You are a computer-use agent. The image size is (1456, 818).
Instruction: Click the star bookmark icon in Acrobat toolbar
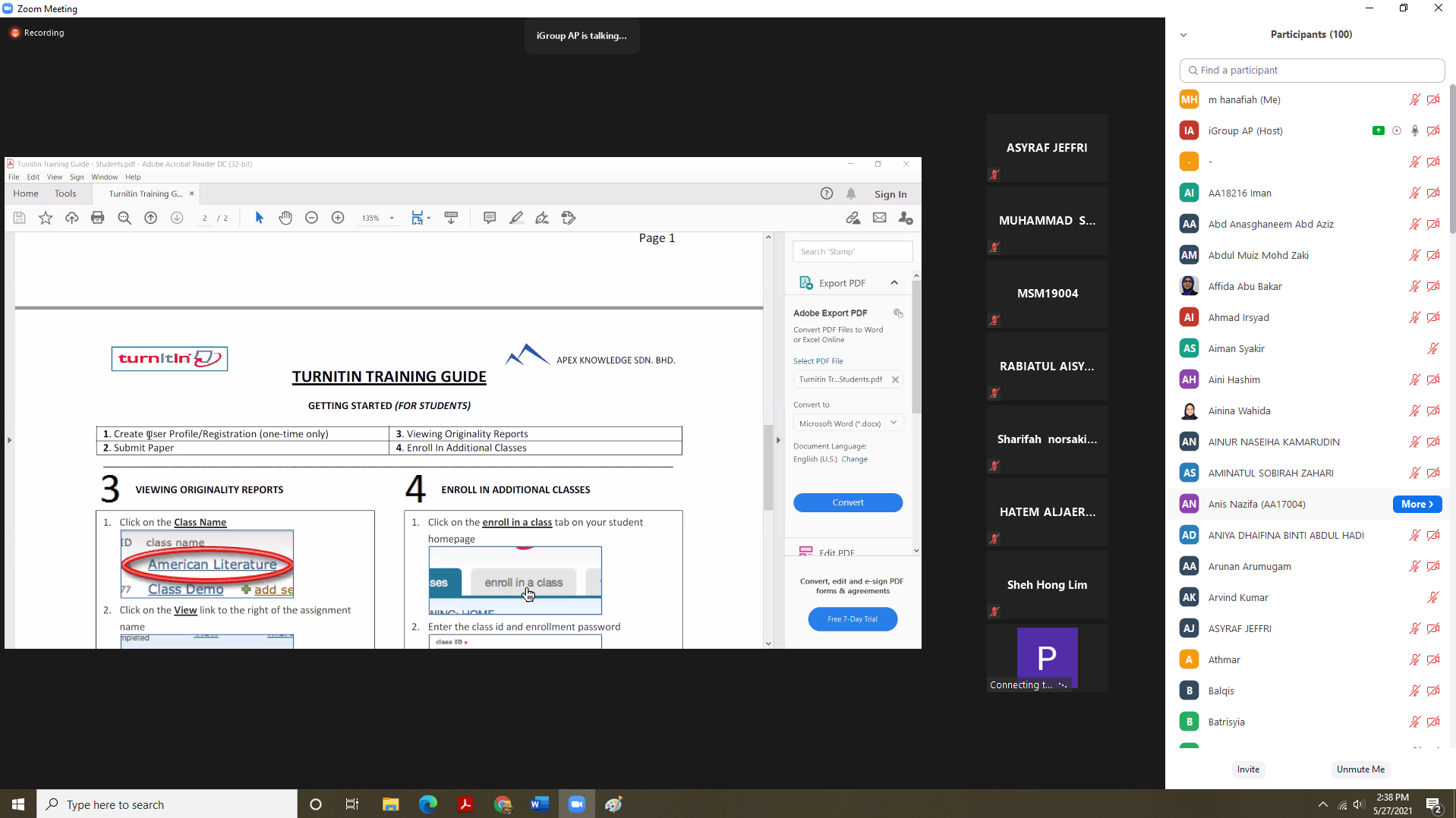pyautogui.click(x=46, y=218)
